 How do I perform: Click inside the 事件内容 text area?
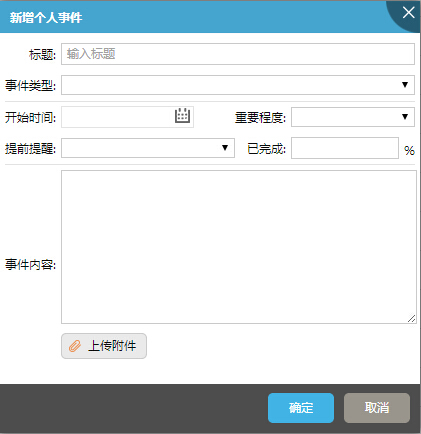[x=239, y=247]
